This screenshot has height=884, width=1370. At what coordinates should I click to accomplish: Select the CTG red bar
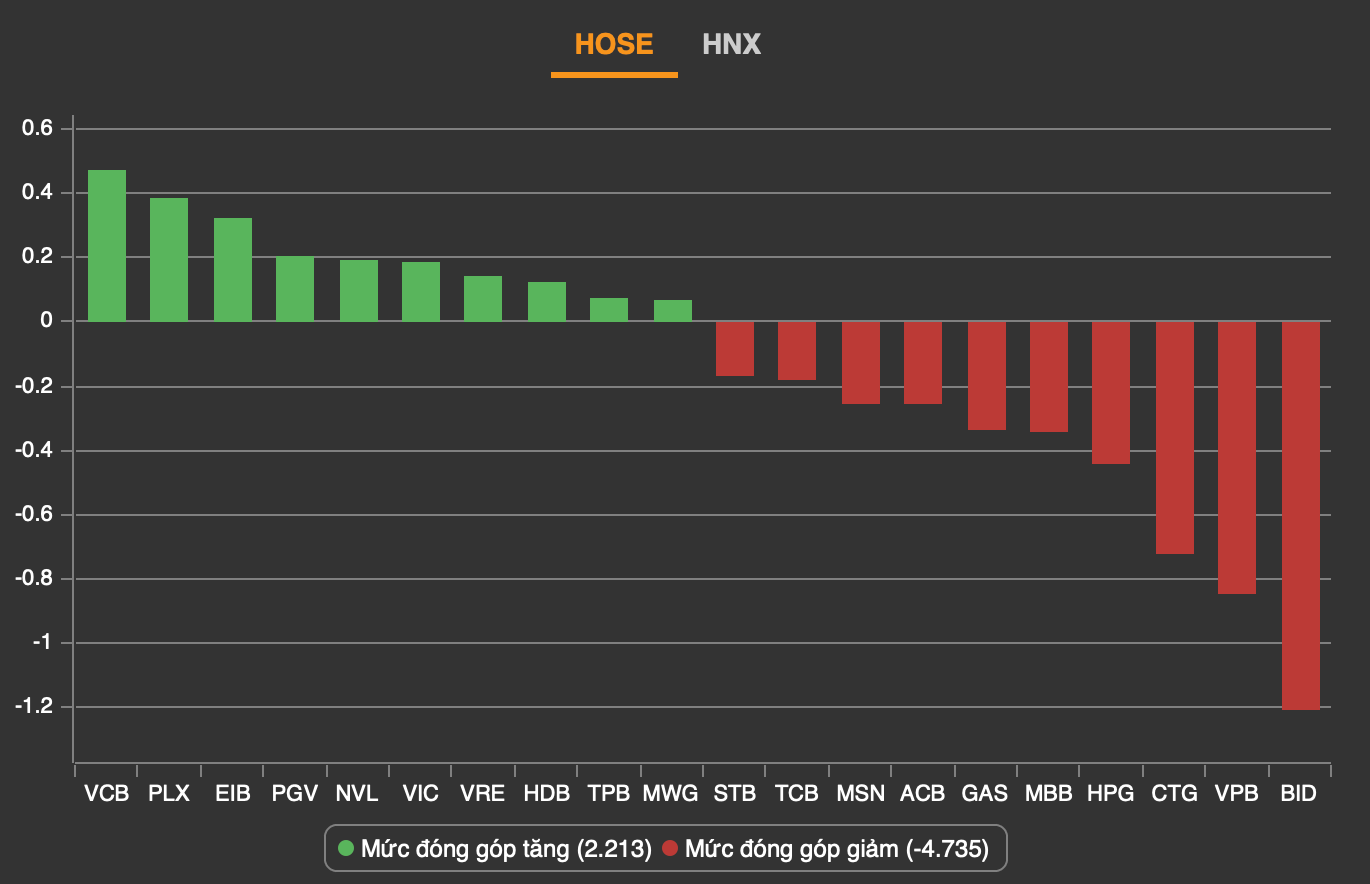(1174, 437)
